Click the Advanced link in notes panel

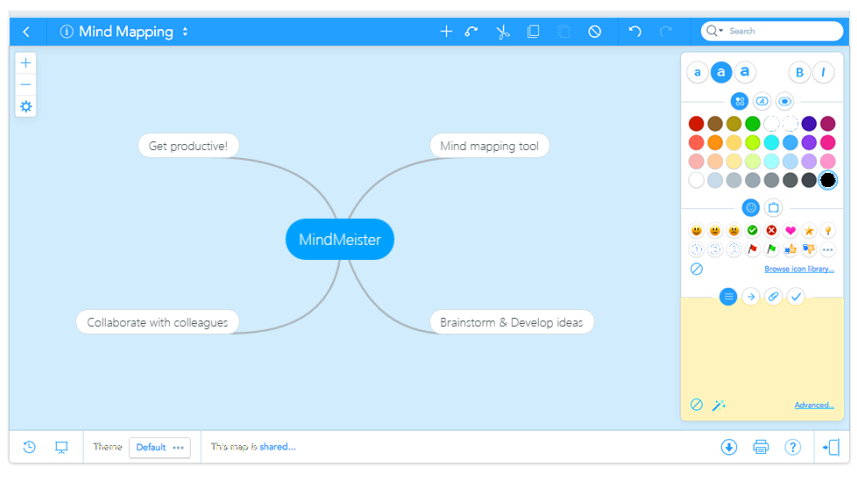pyautogui.click(x=814, y=405)
